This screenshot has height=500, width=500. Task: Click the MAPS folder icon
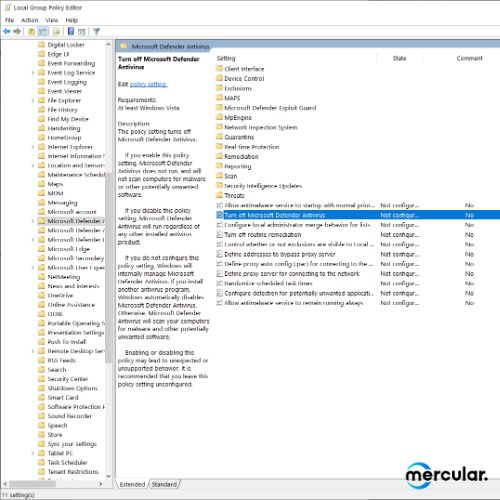pyautogui.click(x=219, y=98)
